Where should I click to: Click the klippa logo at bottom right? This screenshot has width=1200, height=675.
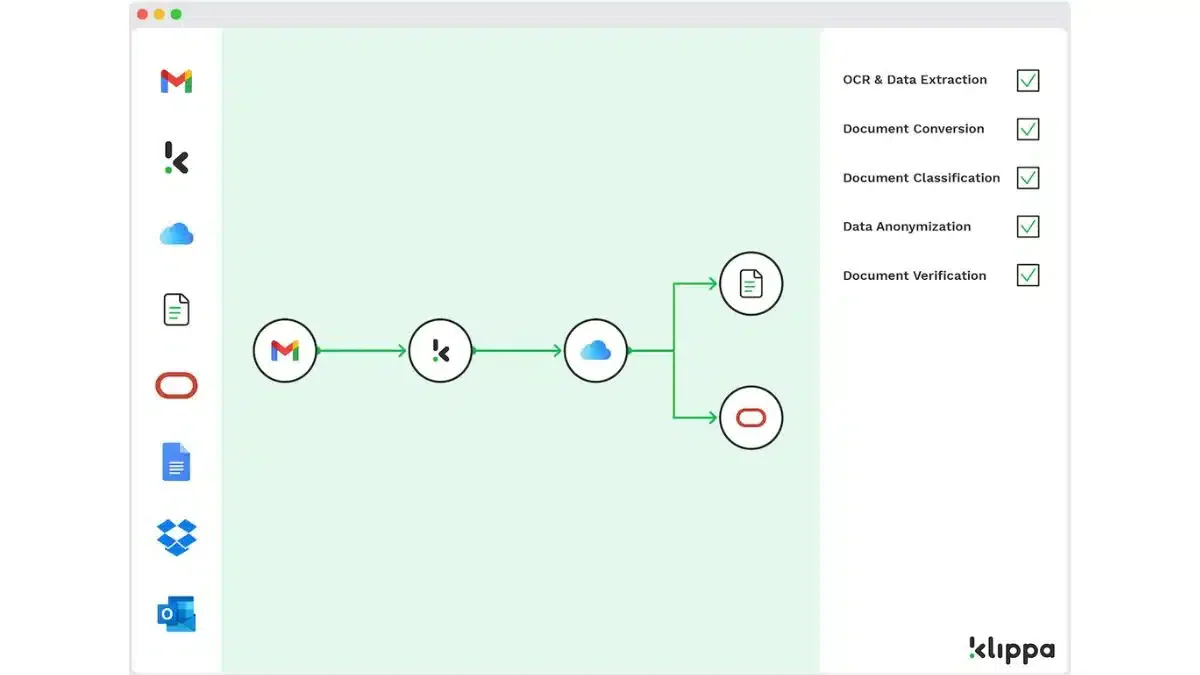[x=1012, y=649]
